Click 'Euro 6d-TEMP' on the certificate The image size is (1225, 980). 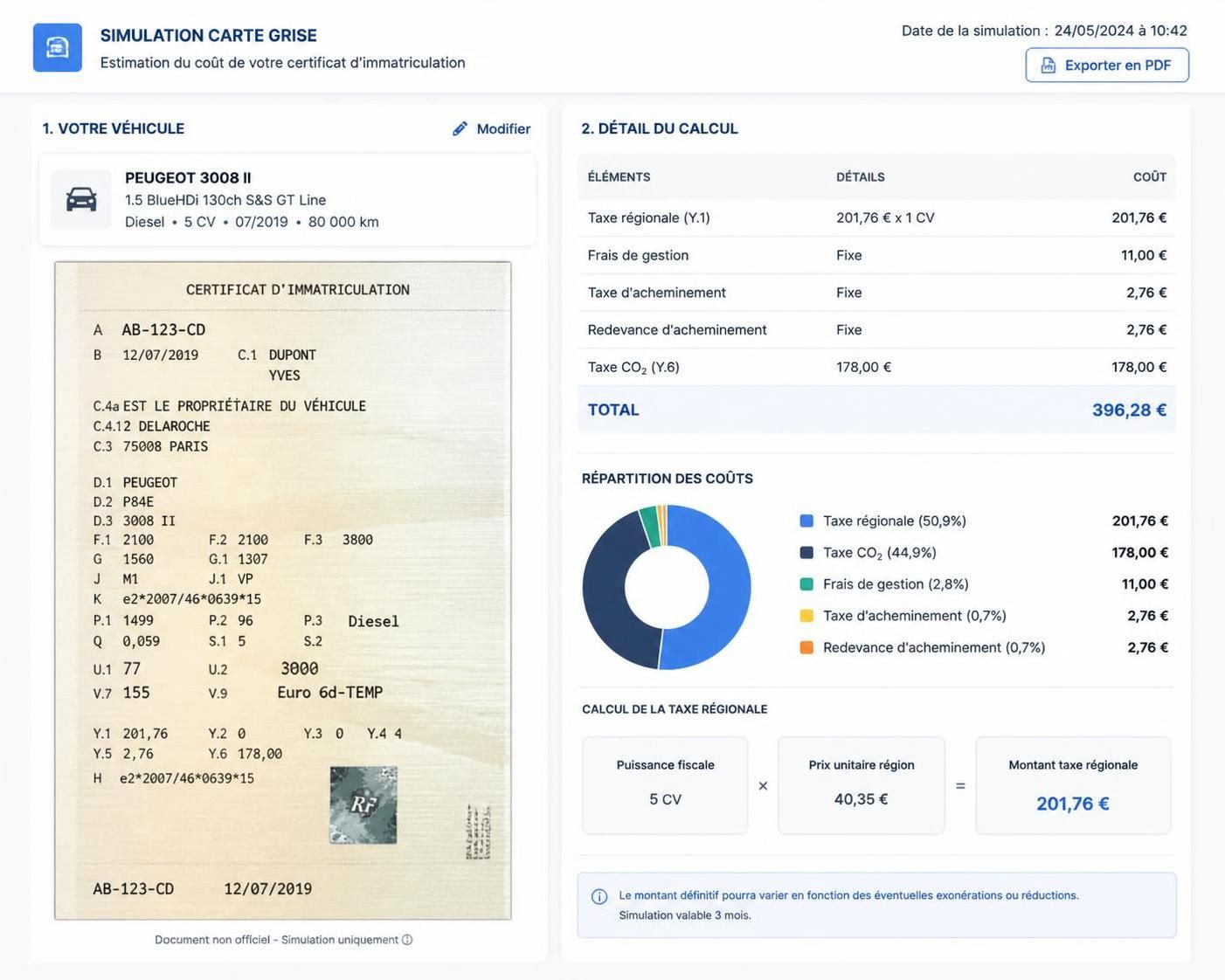point(330,693)
